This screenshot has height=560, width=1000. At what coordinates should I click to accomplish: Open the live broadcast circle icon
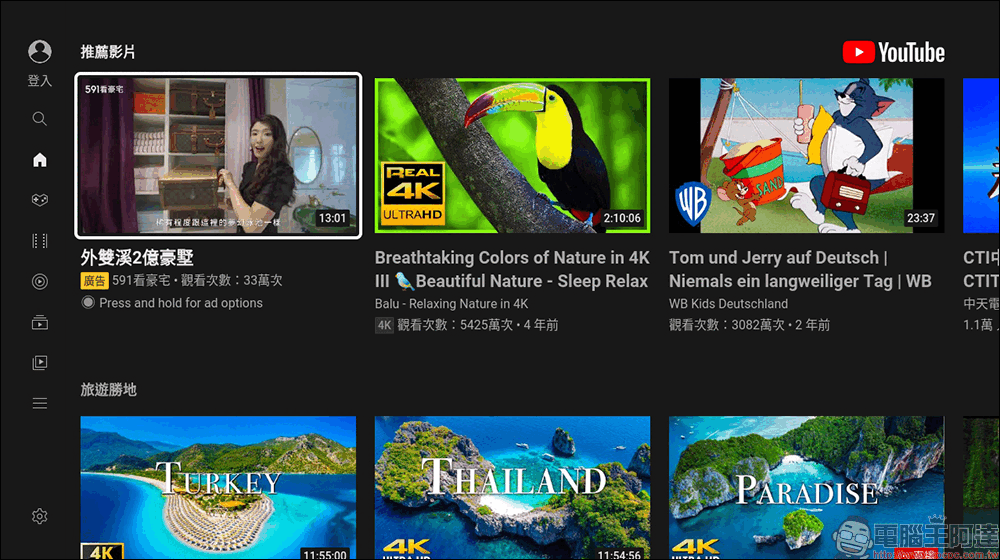pyautogui.click(x=40, y=281)
